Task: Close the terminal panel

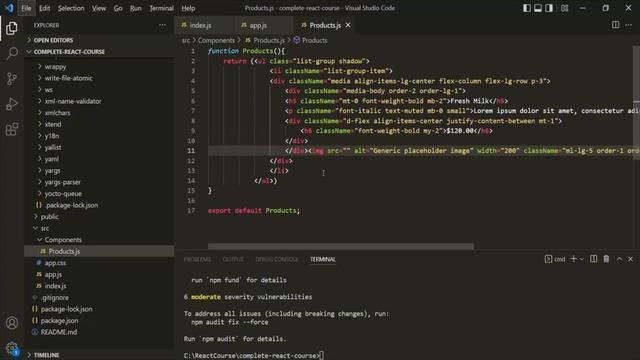Action: [x=631, y=259]
